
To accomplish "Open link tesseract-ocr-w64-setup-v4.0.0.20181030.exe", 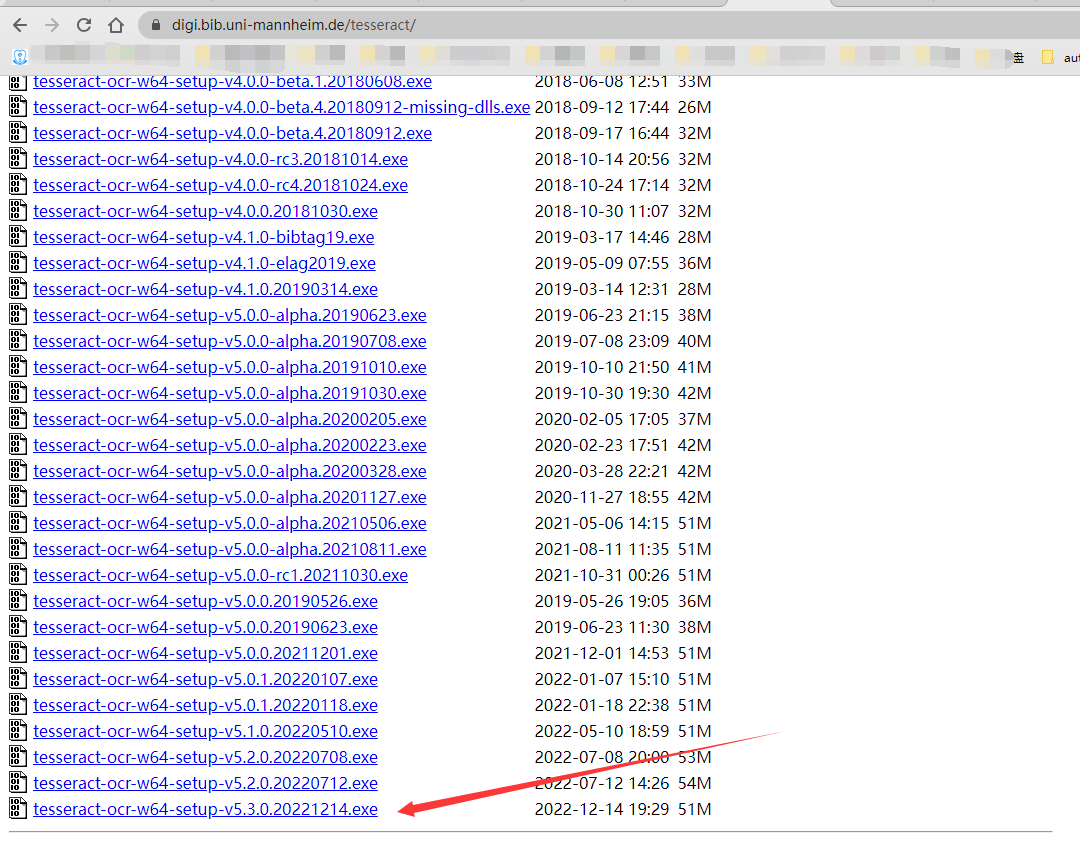I will (205, 211).
